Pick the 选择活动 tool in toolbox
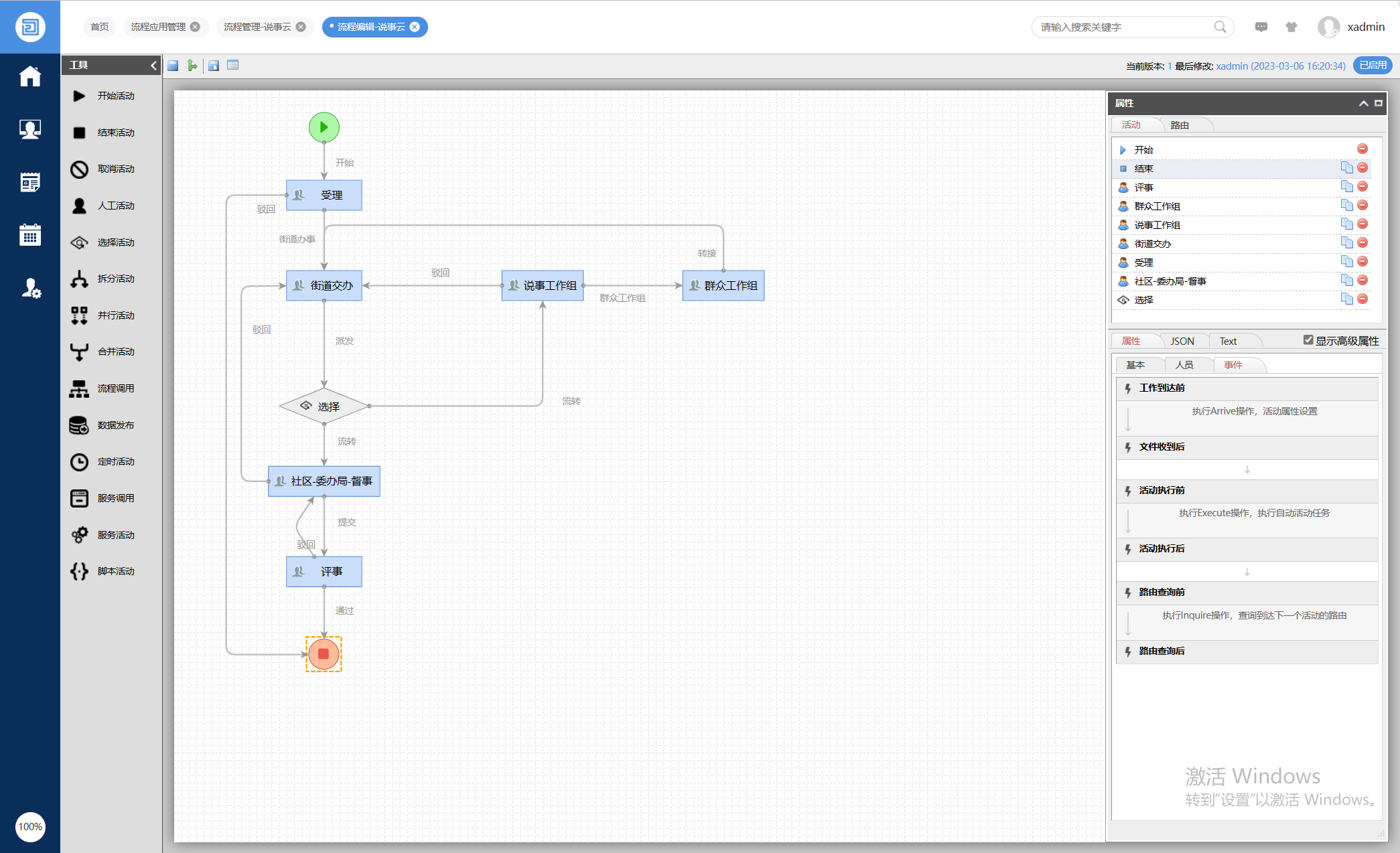 pyautogui.click(x=79, y=242)
